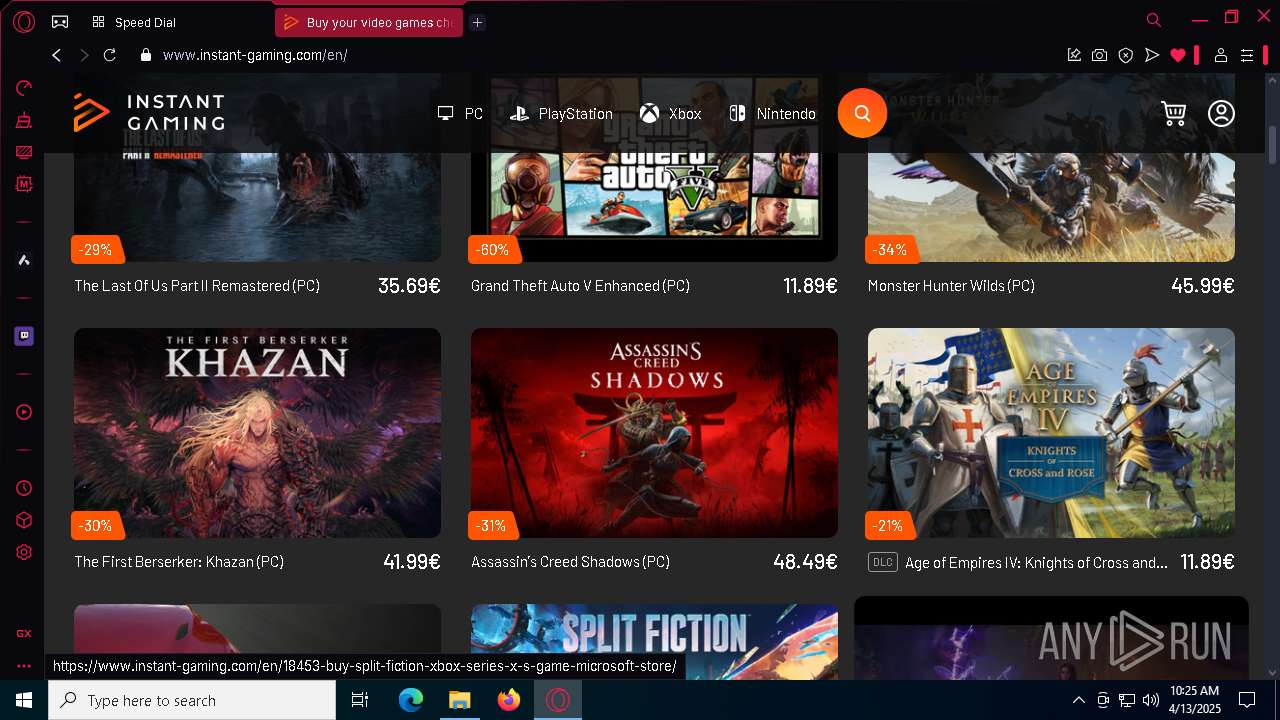Launch Microsoft Edge from taskbar
The width and height of the screenshot is (1280, 720).
410,700
